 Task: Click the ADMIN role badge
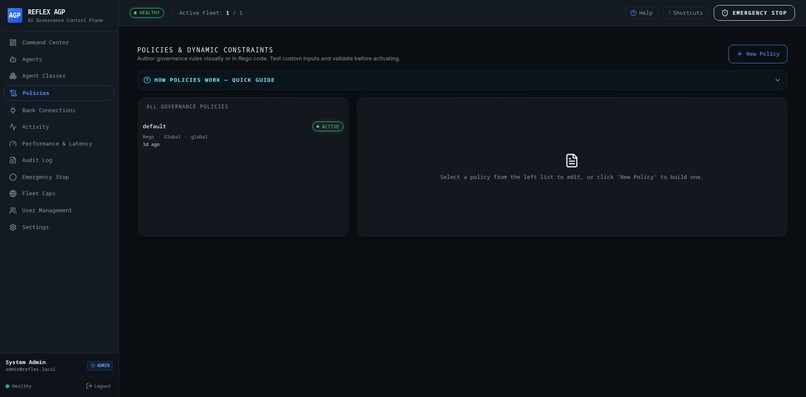100,366
